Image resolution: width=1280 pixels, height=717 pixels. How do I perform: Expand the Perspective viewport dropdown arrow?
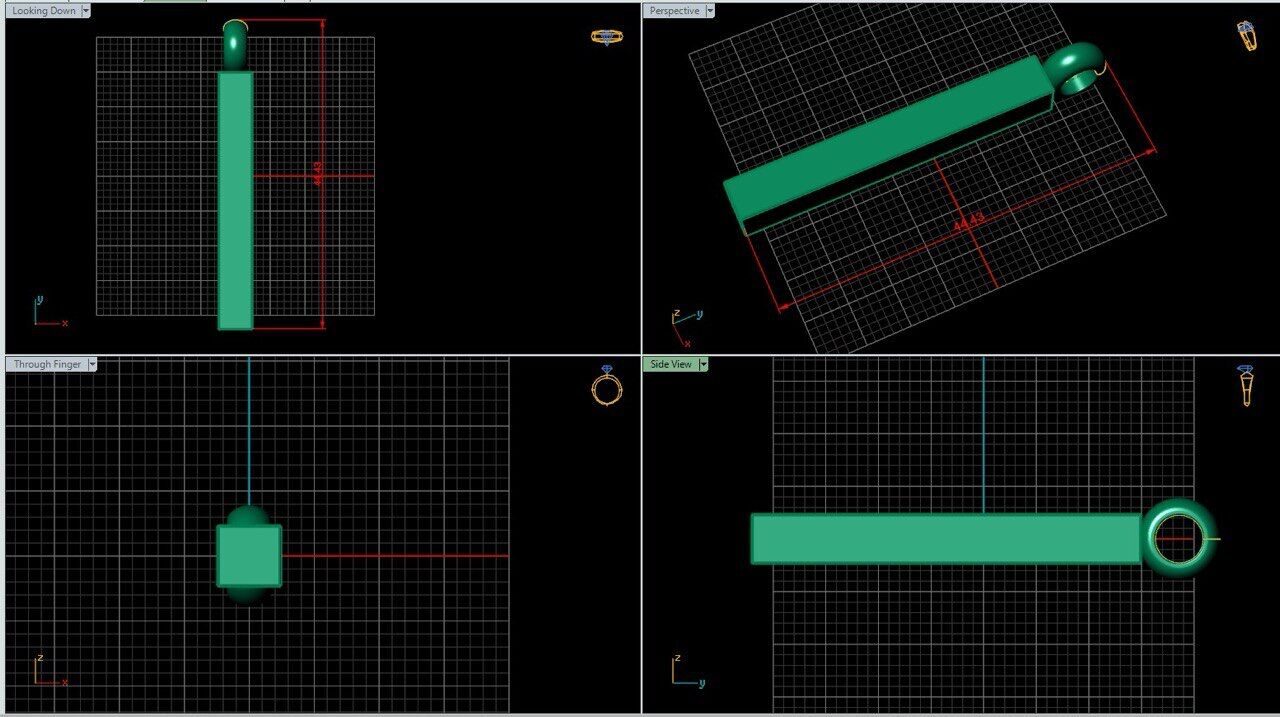[x=709, y=11]
